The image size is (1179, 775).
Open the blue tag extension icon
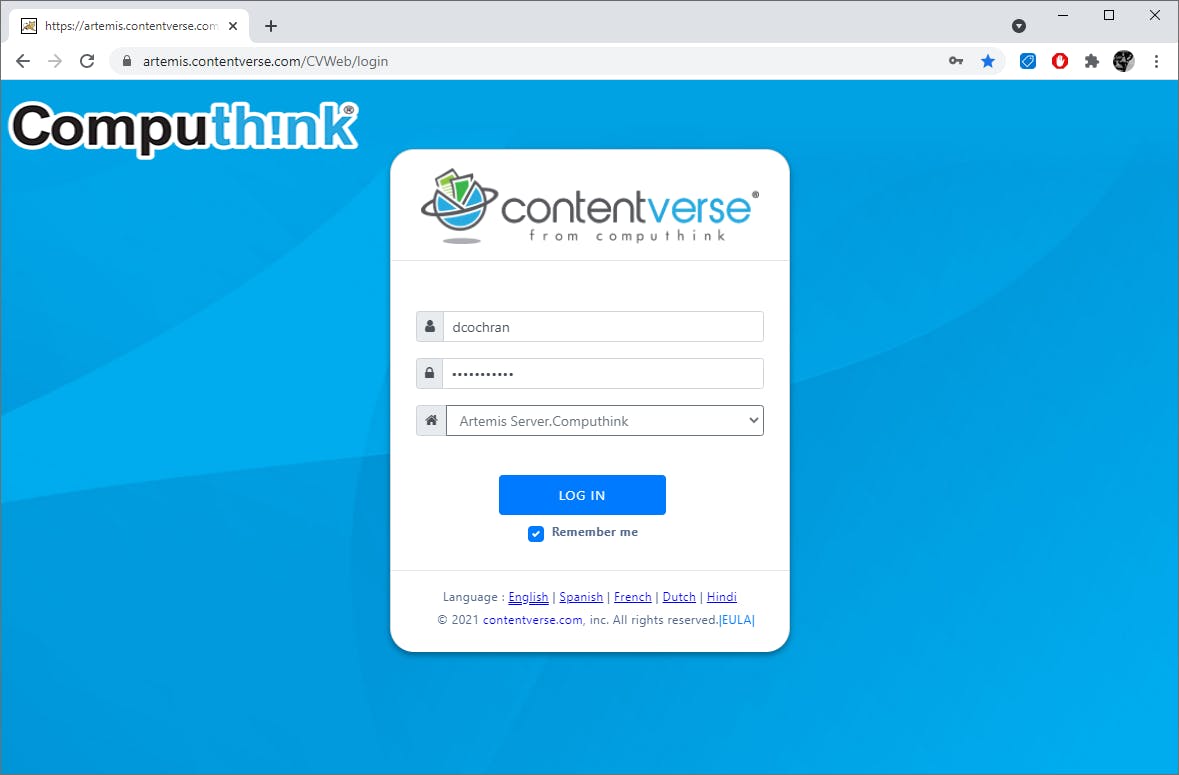click(1028, 61)
